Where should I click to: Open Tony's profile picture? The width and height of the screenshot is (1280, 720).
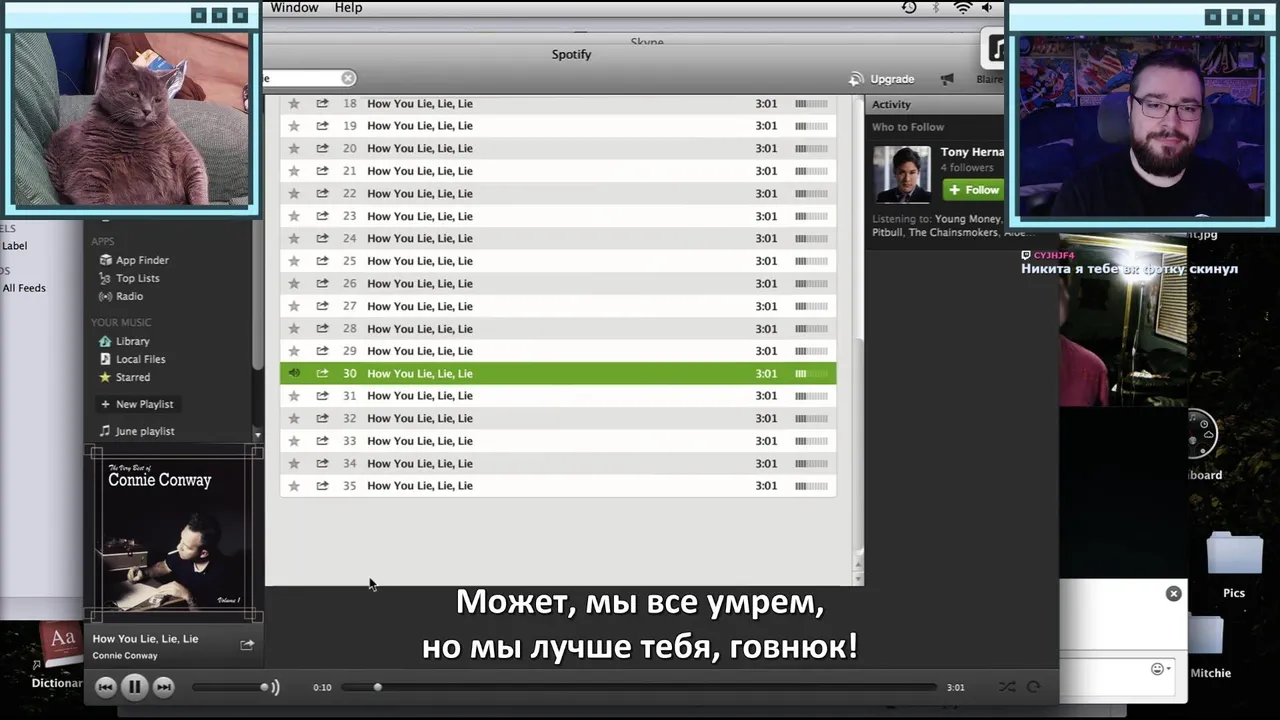[x=901, y=174]
